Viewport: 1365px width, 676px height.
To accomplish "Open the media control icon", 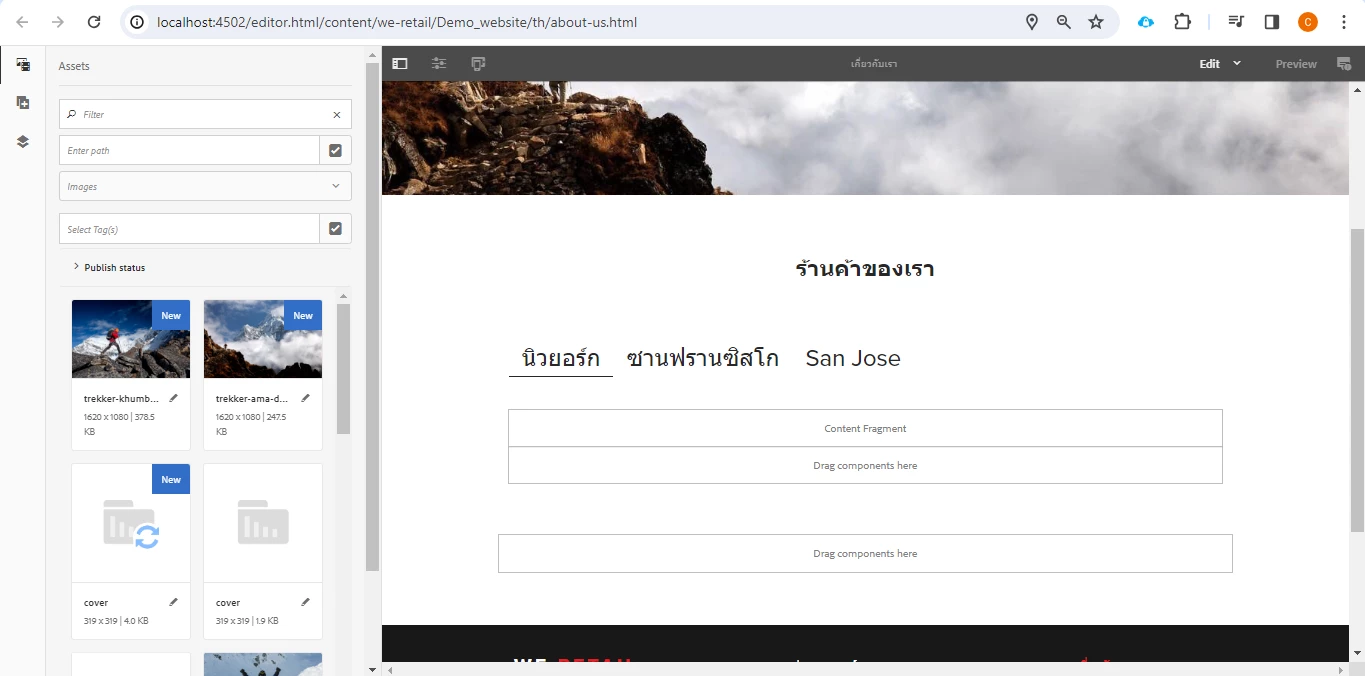I will pos(1236,22).
